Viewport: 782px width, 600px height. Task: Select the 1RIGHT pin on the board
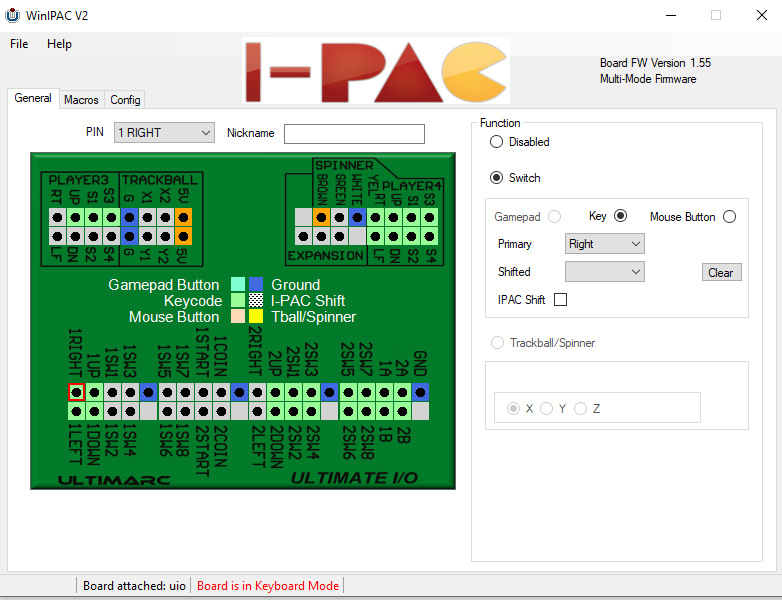(x=76, y=393)
